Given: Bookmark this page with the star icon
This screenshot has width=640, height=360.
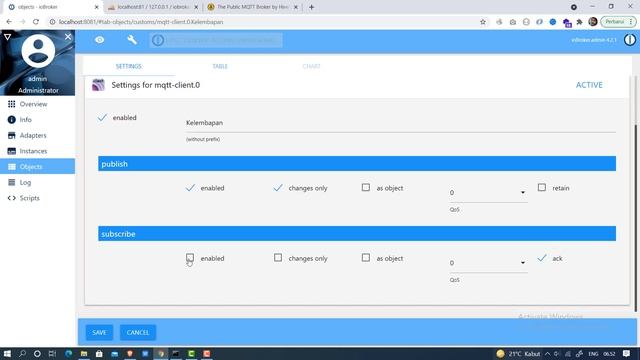Looking at the screenshot, I should click(x=483, y=22).
